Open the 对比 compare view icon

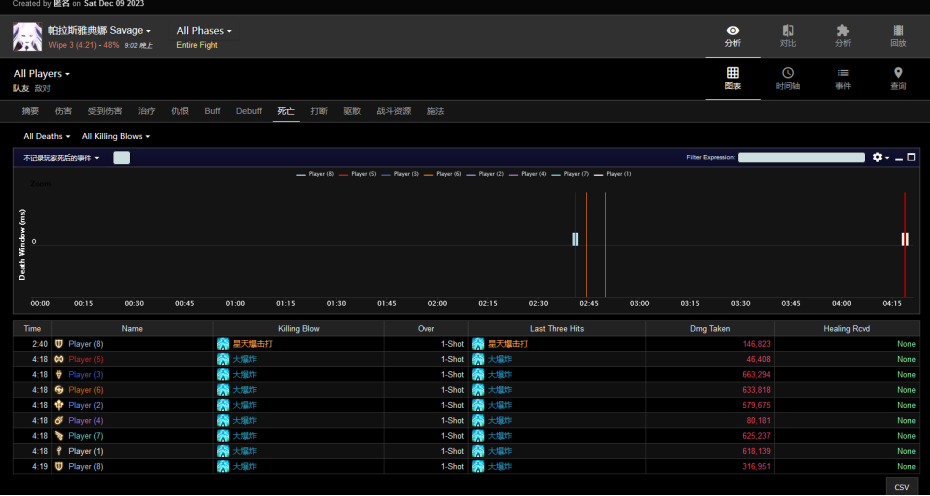788,31
